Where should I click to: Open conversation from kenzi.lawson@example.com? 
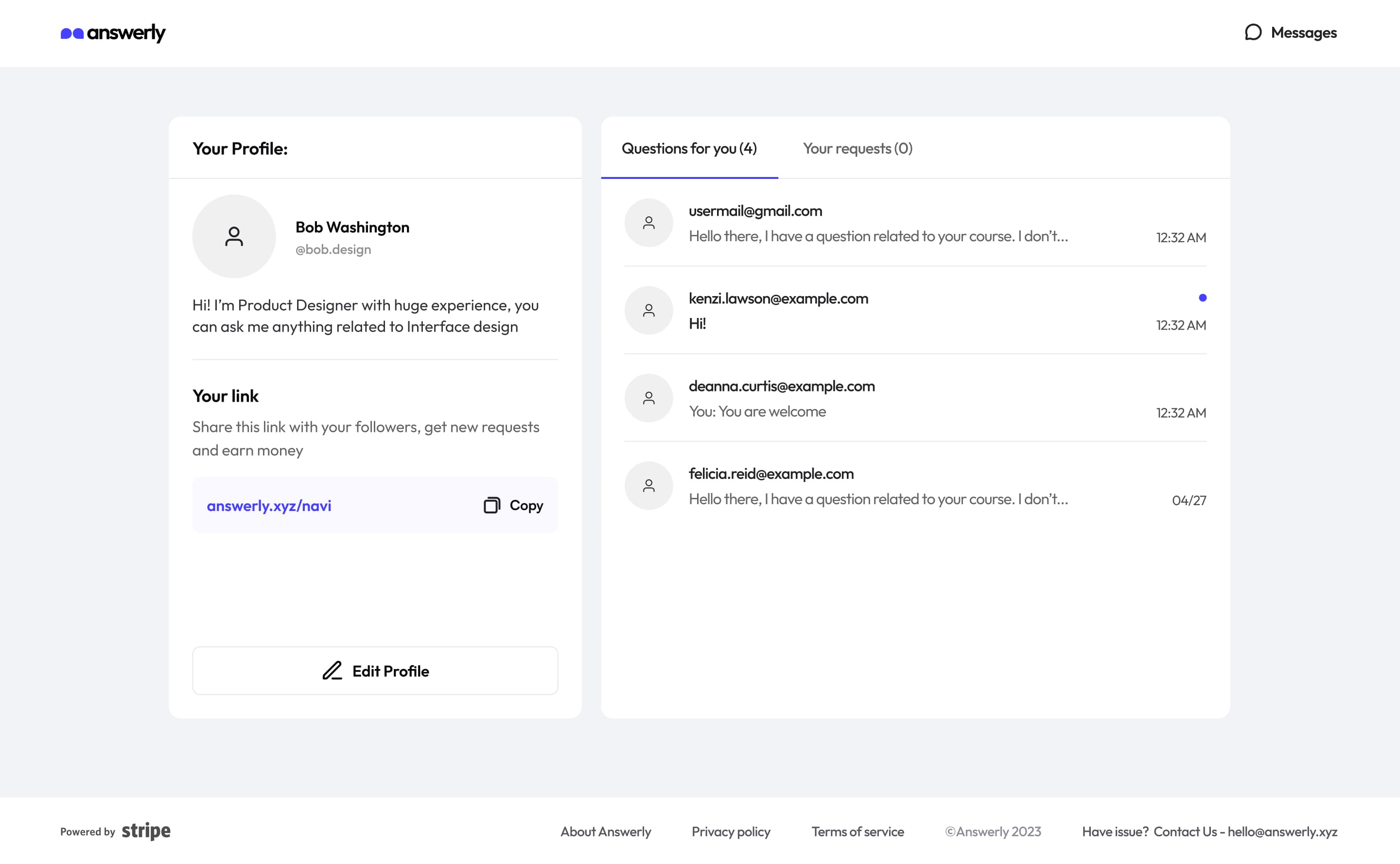coord(915,310)
